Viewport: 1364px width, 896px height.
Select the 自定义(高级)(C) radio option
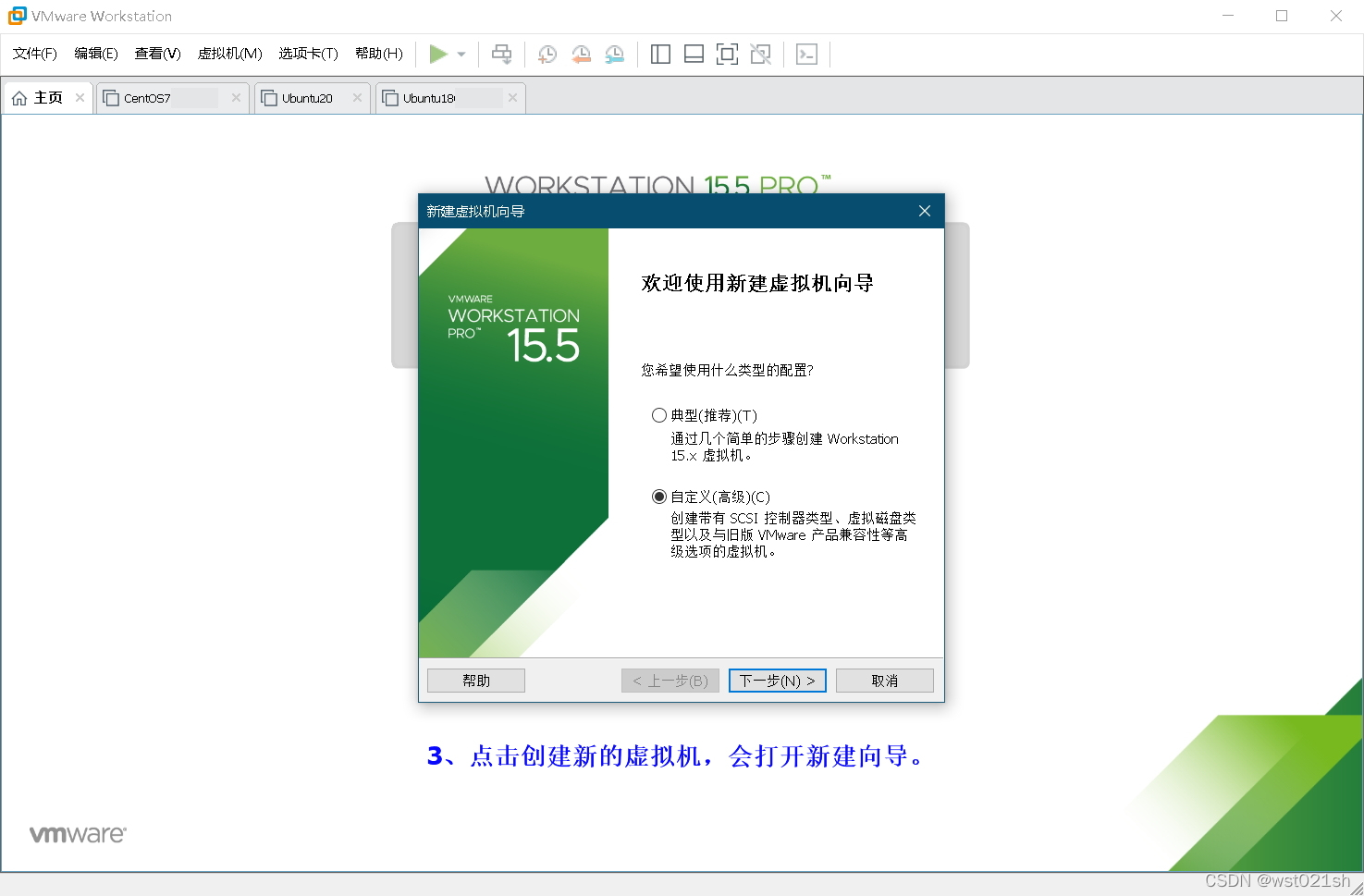tap(659, 497)
